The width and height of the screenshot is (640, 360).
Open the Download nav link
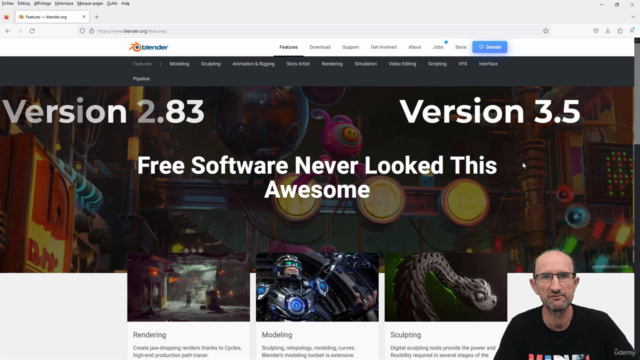tap(320, 47)
